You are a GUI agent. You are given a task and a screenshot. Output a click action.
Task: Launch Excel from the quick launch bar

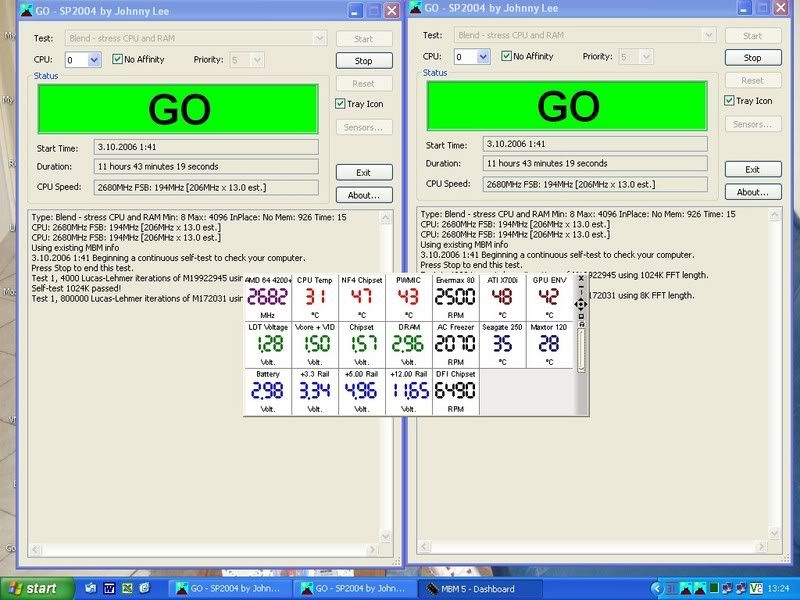point(127,588)
